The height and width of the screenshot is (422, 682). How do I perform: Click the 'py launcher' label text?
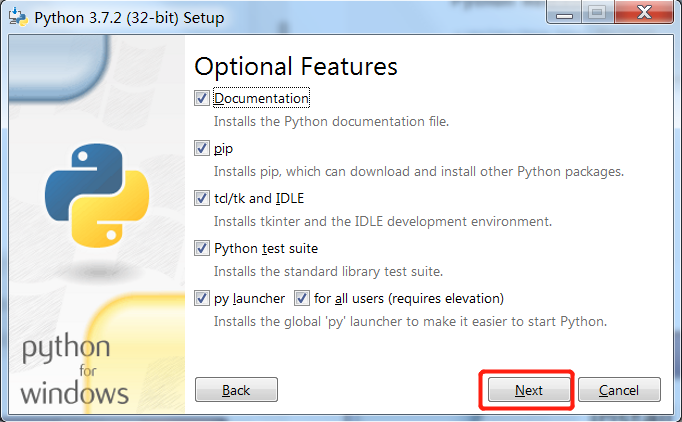(x=249, y=299)
